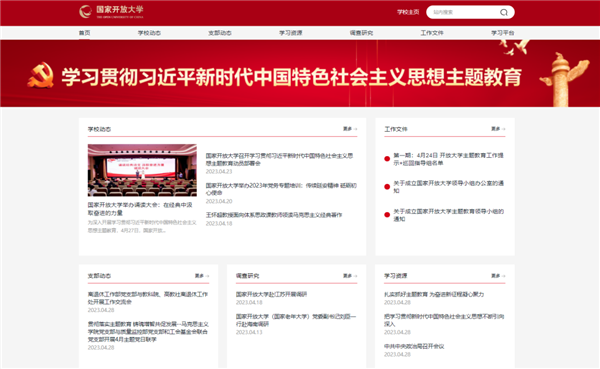Open 支部动态 item about 离退休工作部党支部
Viewport: 600px width, 369px height.
[x=148, y=298]
